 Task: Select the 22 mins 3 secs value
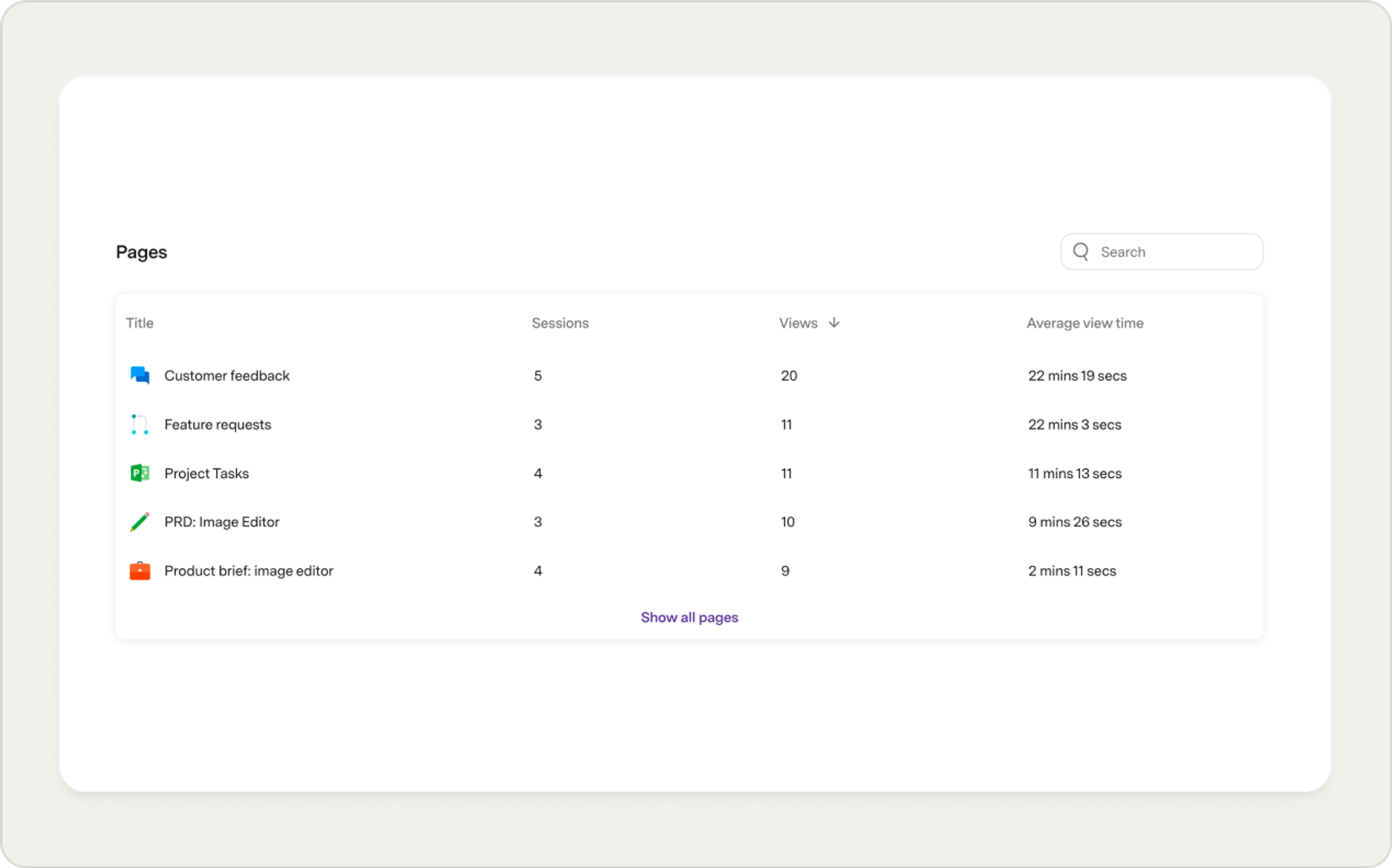1075,425
